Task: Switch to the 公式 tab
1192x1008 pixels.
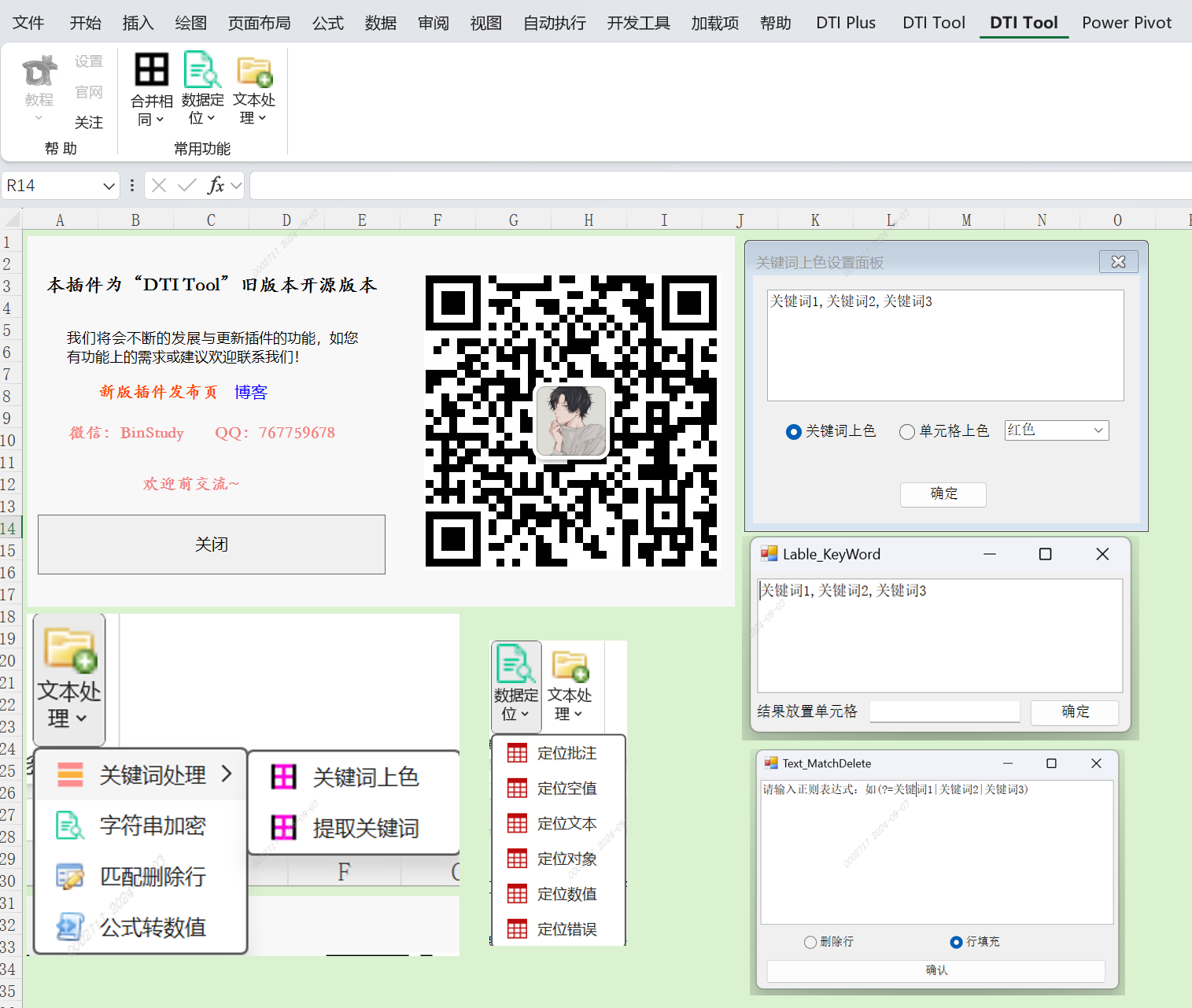Action: 328,23
